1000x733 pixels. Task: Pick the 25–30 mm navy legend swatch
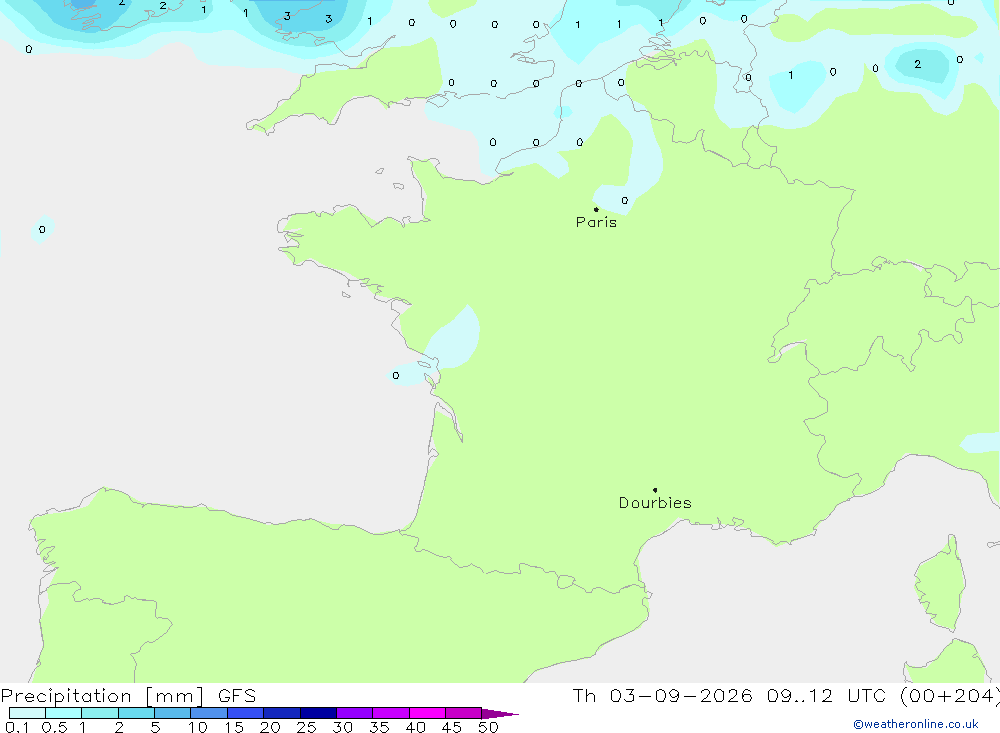pyautogui.click(x=318, y=713)
